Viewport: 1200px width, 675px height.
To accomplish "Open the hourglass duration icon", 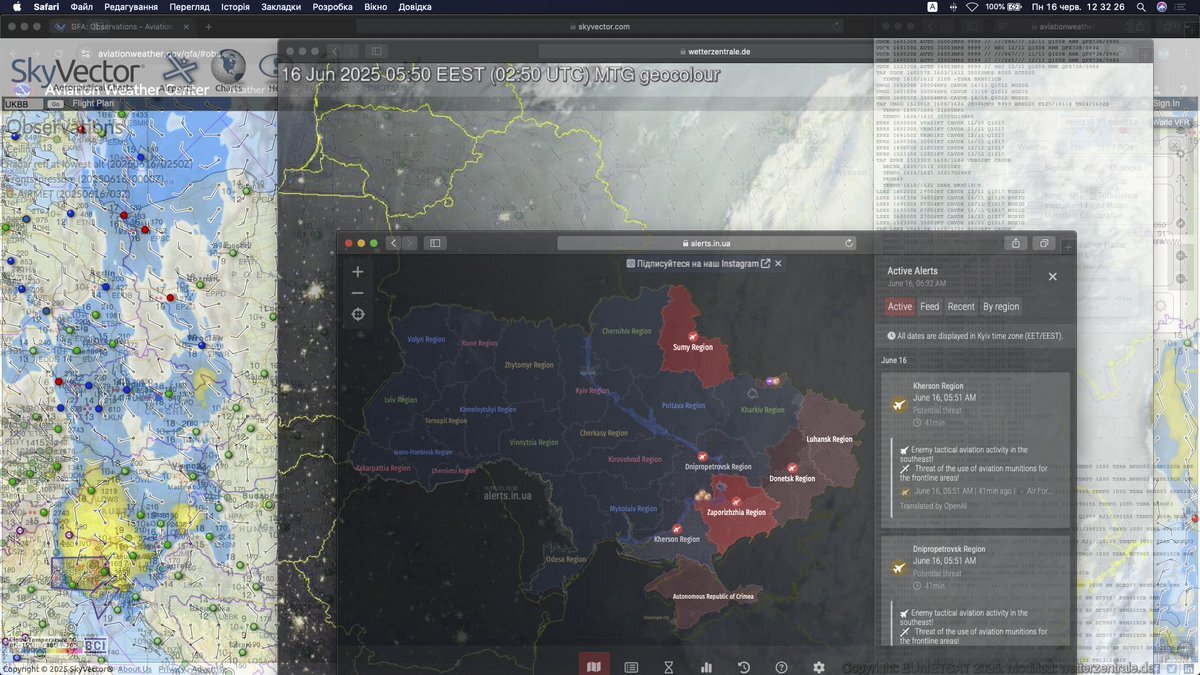I will [x=669, y=667].
